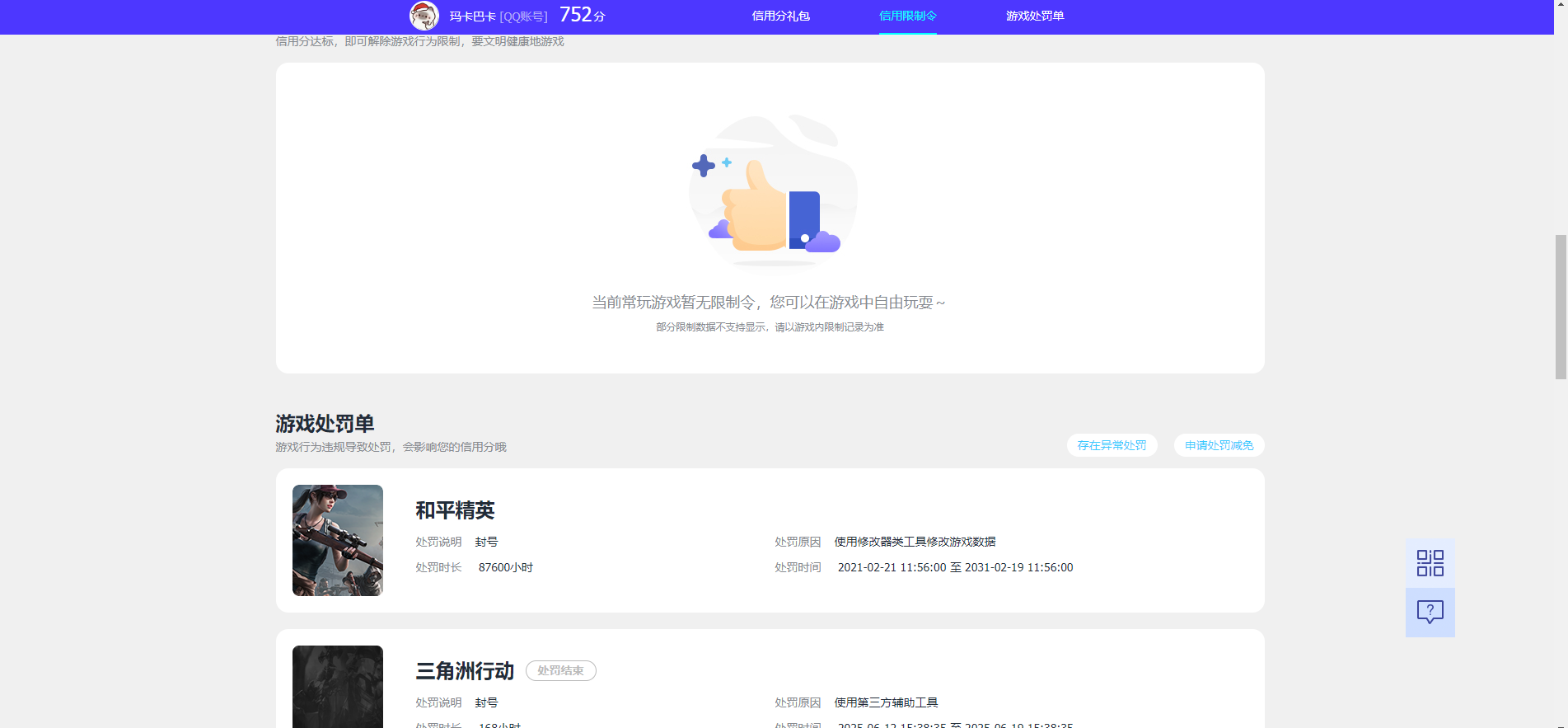Open 和平精英 game cover thumbnail
The width and height of the screenshot is (1568, 728).
(338, 540)
